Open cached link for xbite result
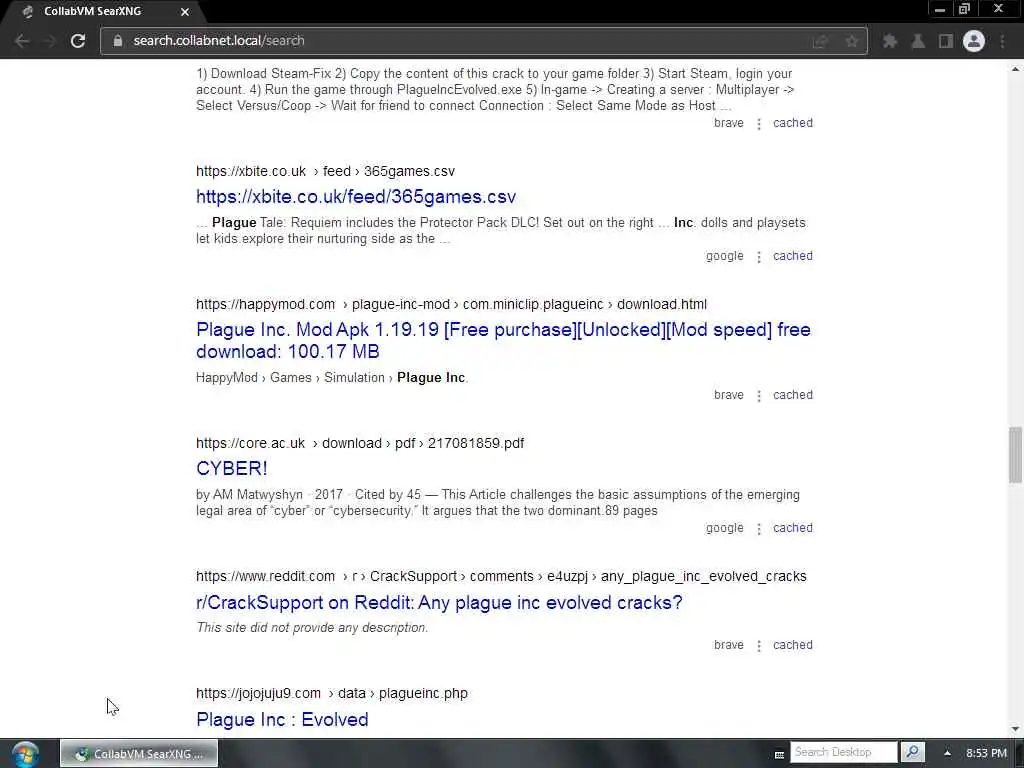This screenshot has width=1024, height=768. [793, 256]
